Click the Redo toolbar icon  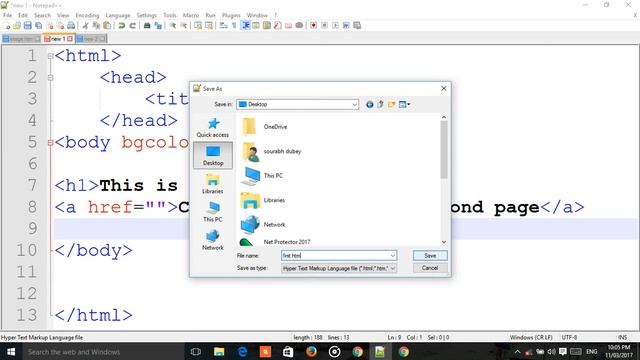click(132, 26)
